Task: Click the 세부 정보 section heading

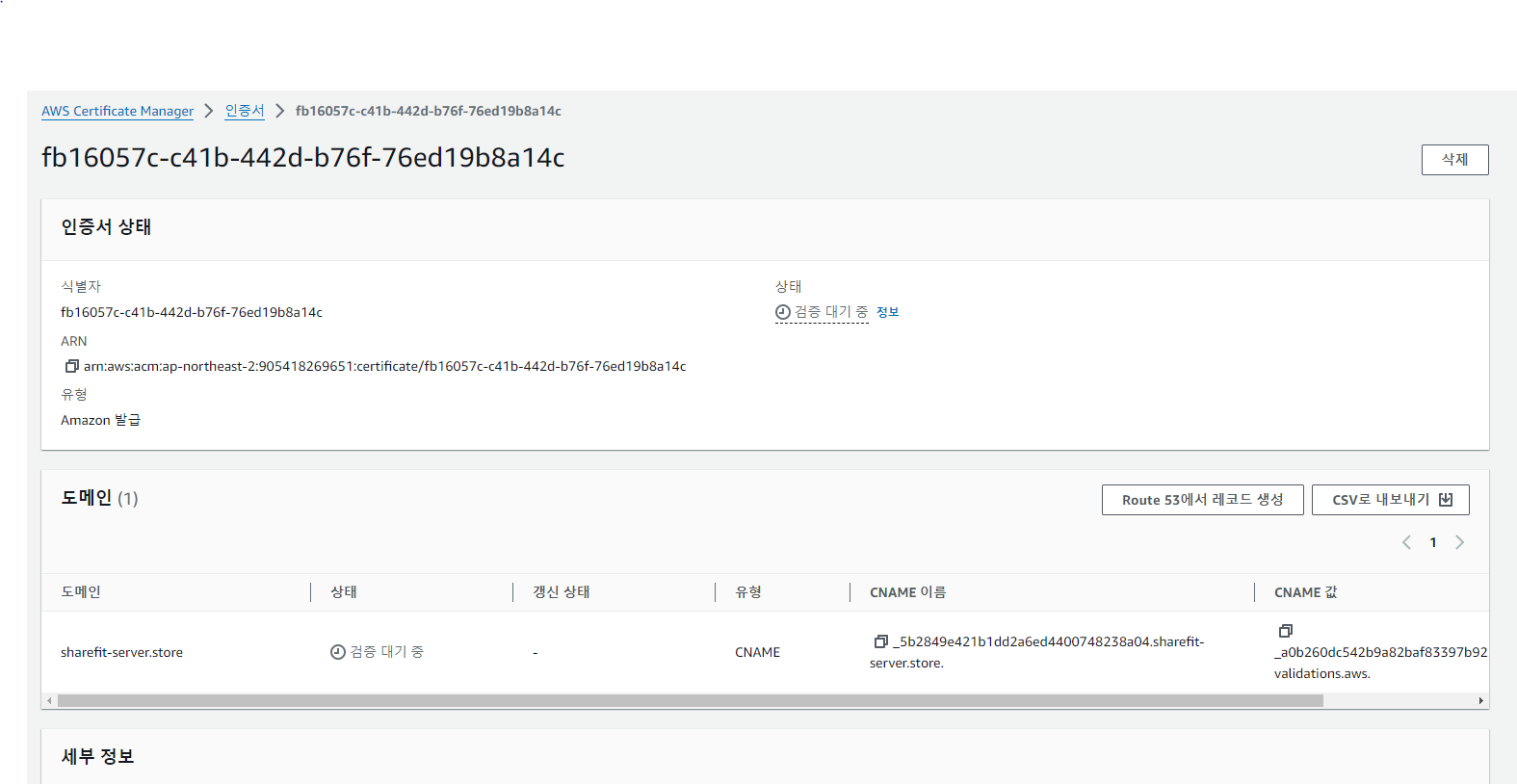Action: (97, 757)
